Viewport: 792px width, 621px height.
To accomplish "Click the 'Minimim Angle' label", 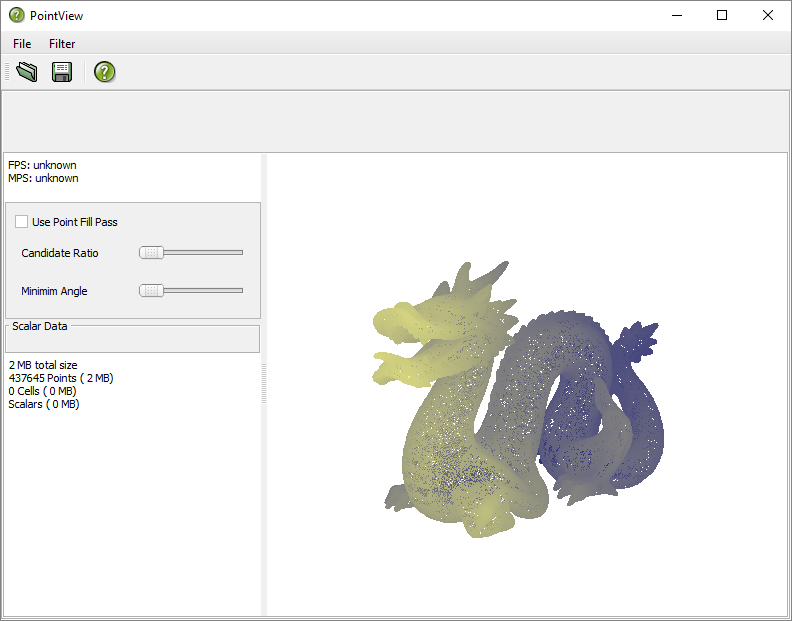I will pyautogui.click(x=54, y=291).
